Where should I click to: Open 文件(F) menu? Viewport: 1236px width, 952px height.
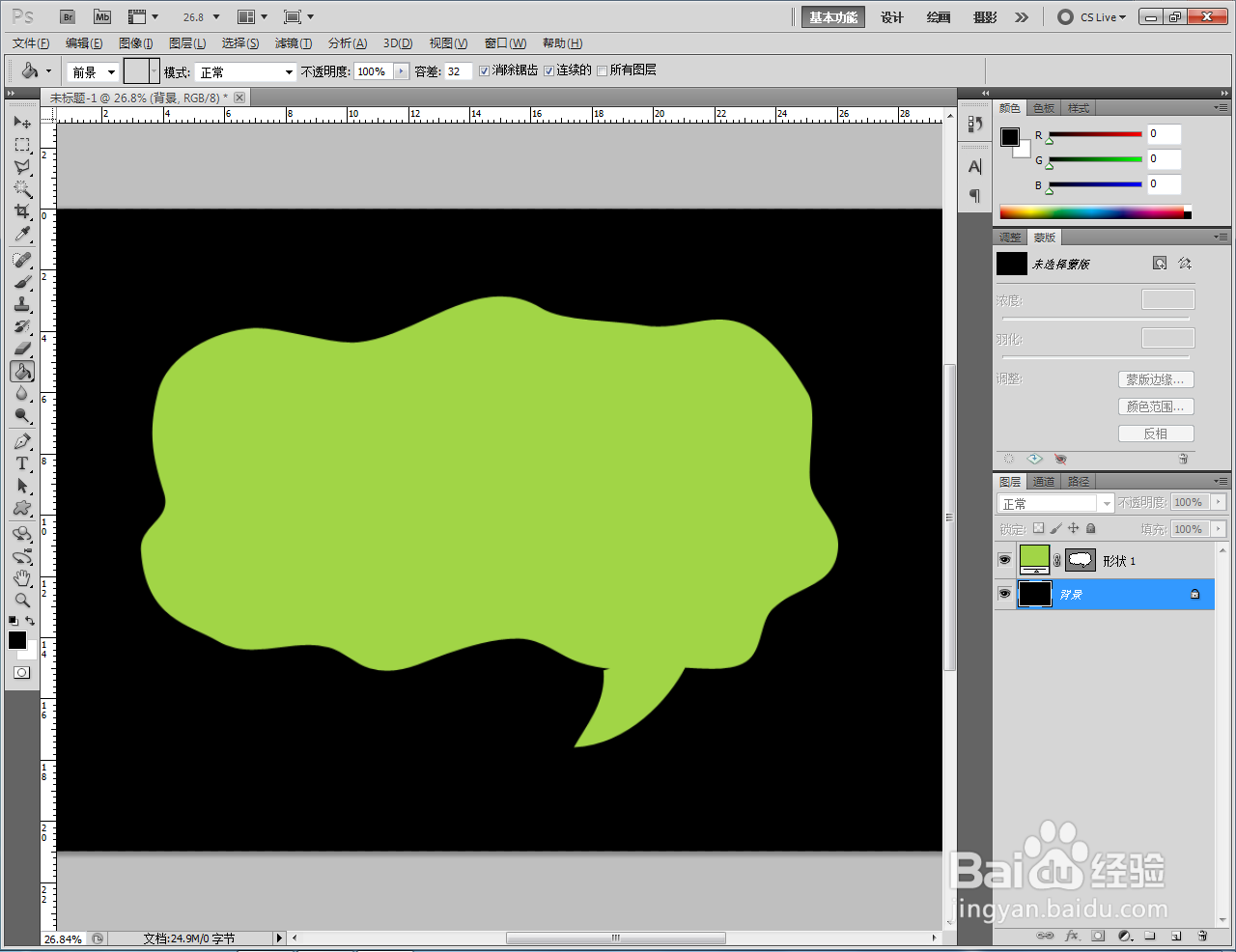tap(31, 43)
